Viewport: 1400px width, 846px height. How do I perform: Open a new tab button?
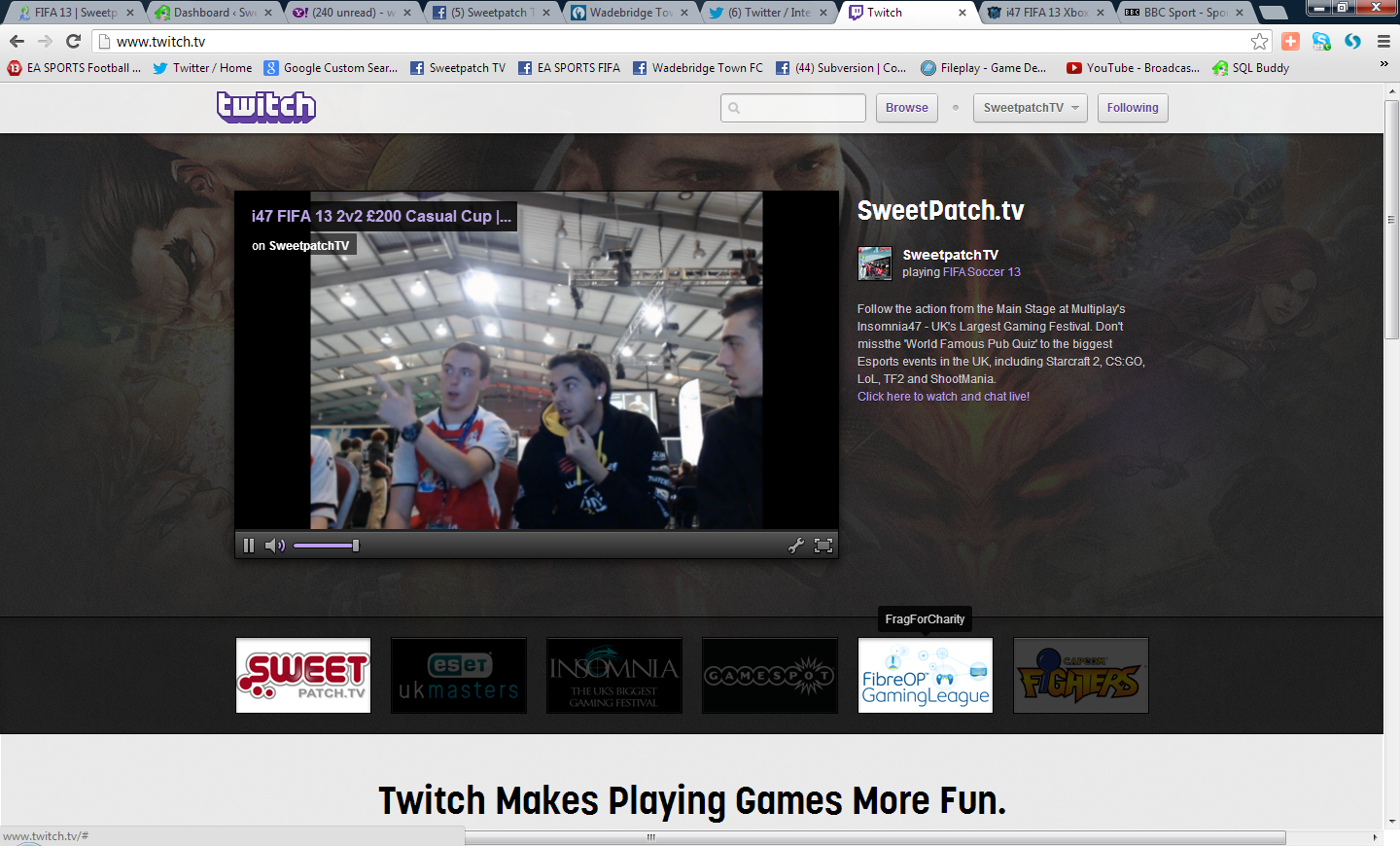tap(1273, 13)
